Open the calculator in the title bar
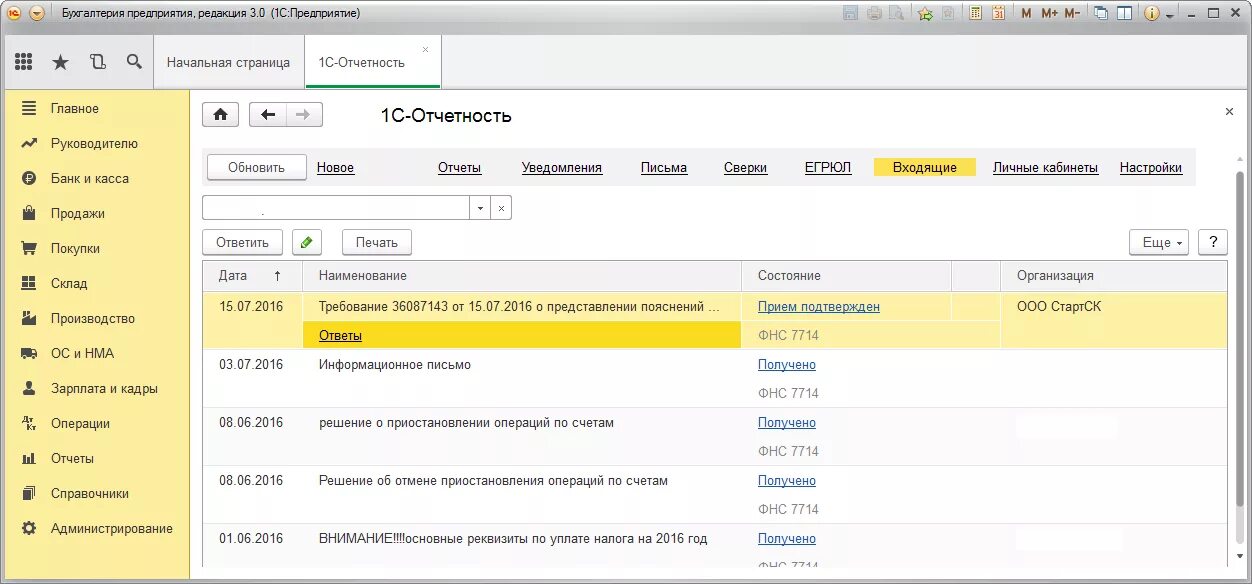Viewport: 1252px width, 584px height. [973, 13]
